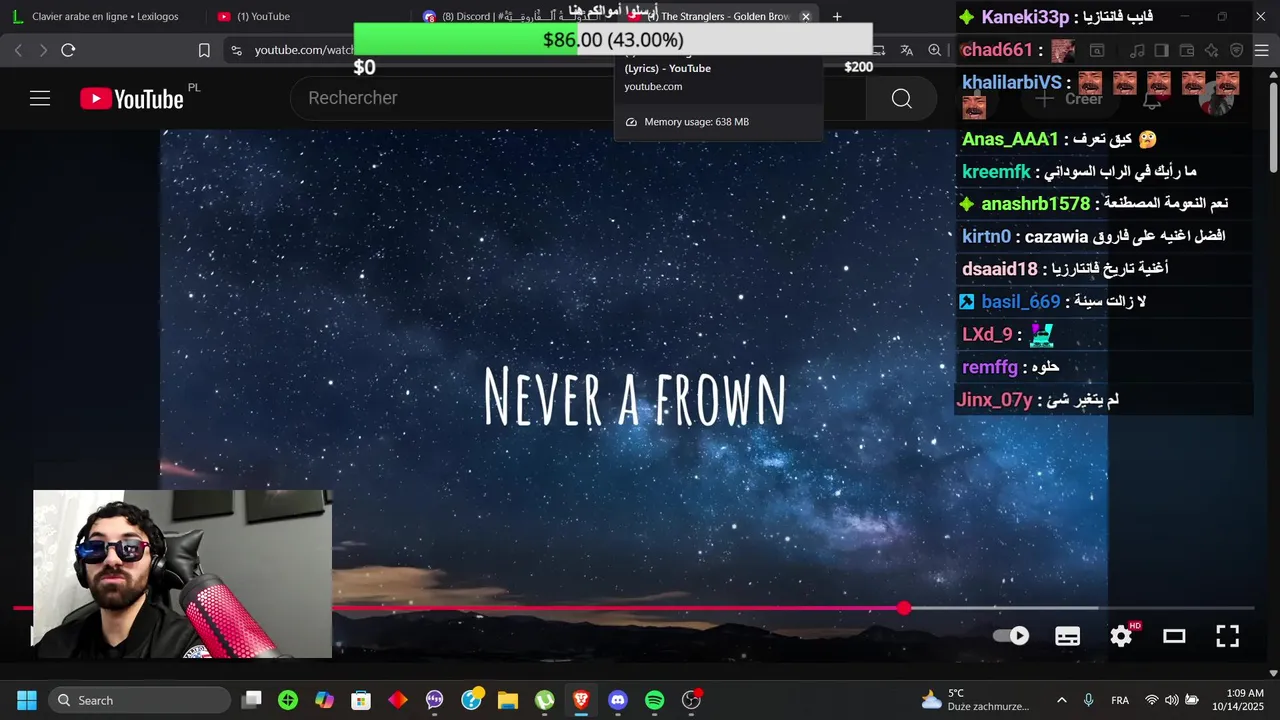Open the weather widget showing 5°C
The image size is (1280, 720).
point(974,700)
